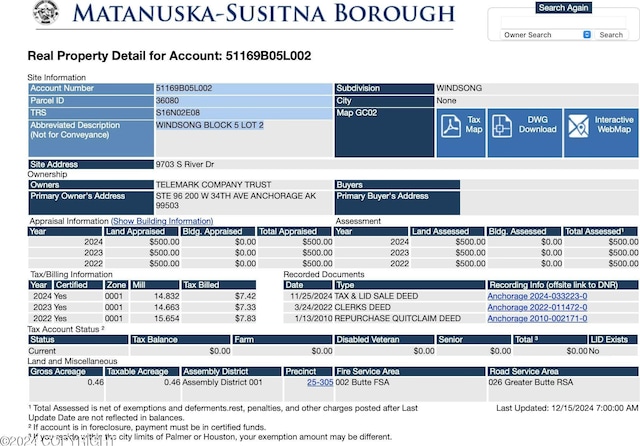Click site address 9703 S River Dr
This screenshot has width=640, height=446.
click(x=185, y=164)
